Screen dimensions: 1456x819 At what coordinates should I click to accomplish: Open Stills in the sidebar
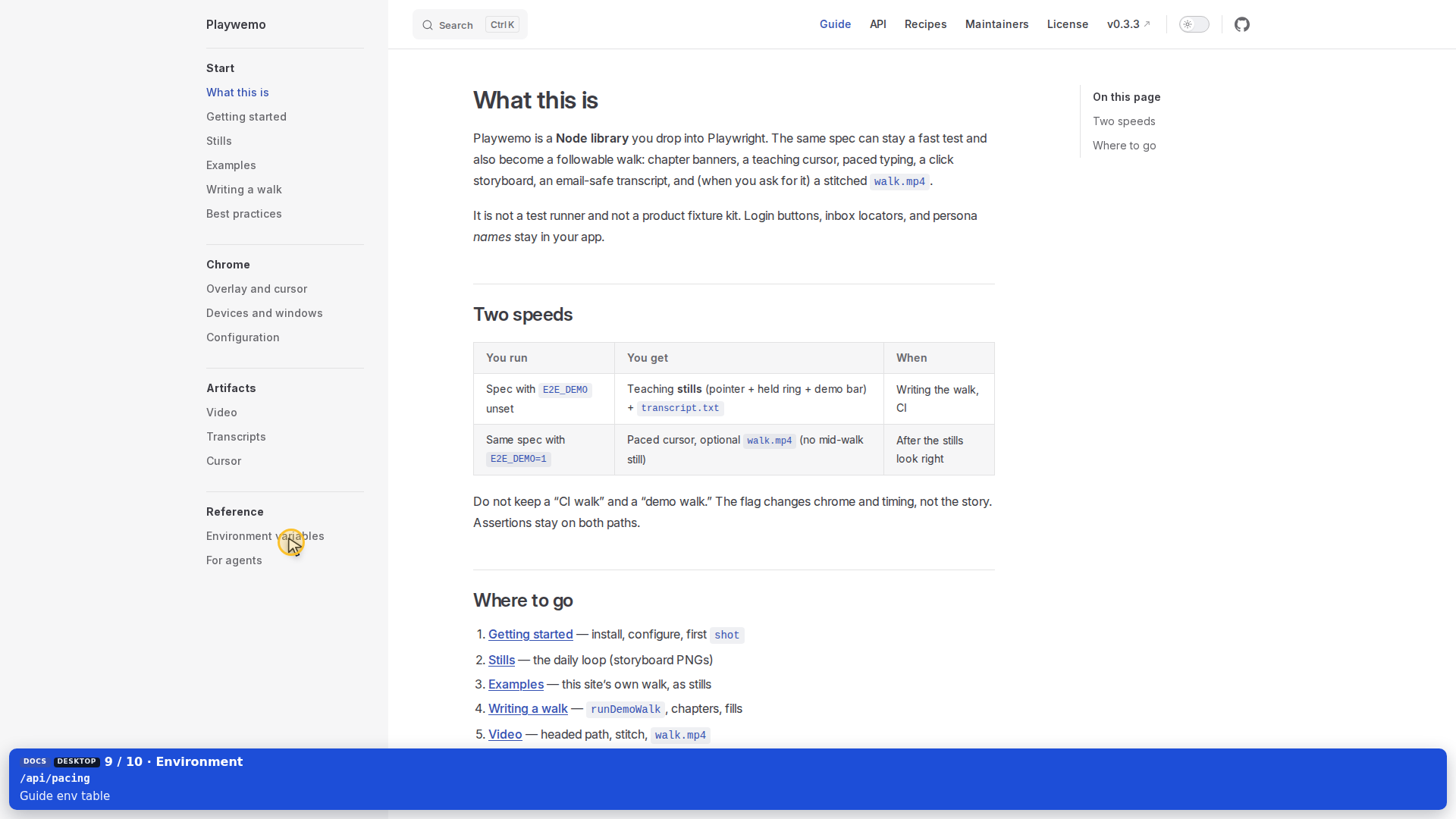219,141
